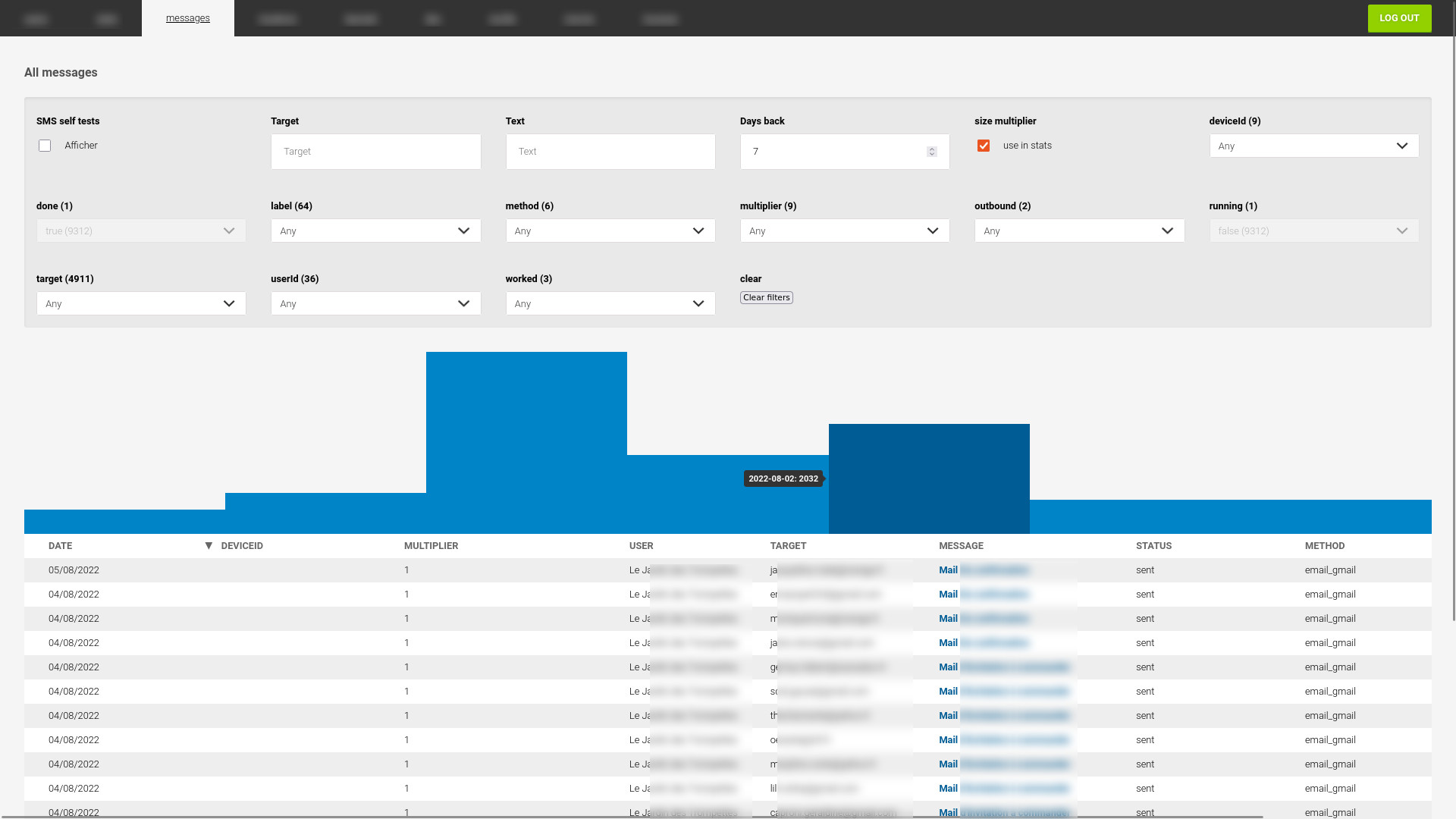Click the Clear filters button
This screenshot has width=1456, height=819.
766,298
